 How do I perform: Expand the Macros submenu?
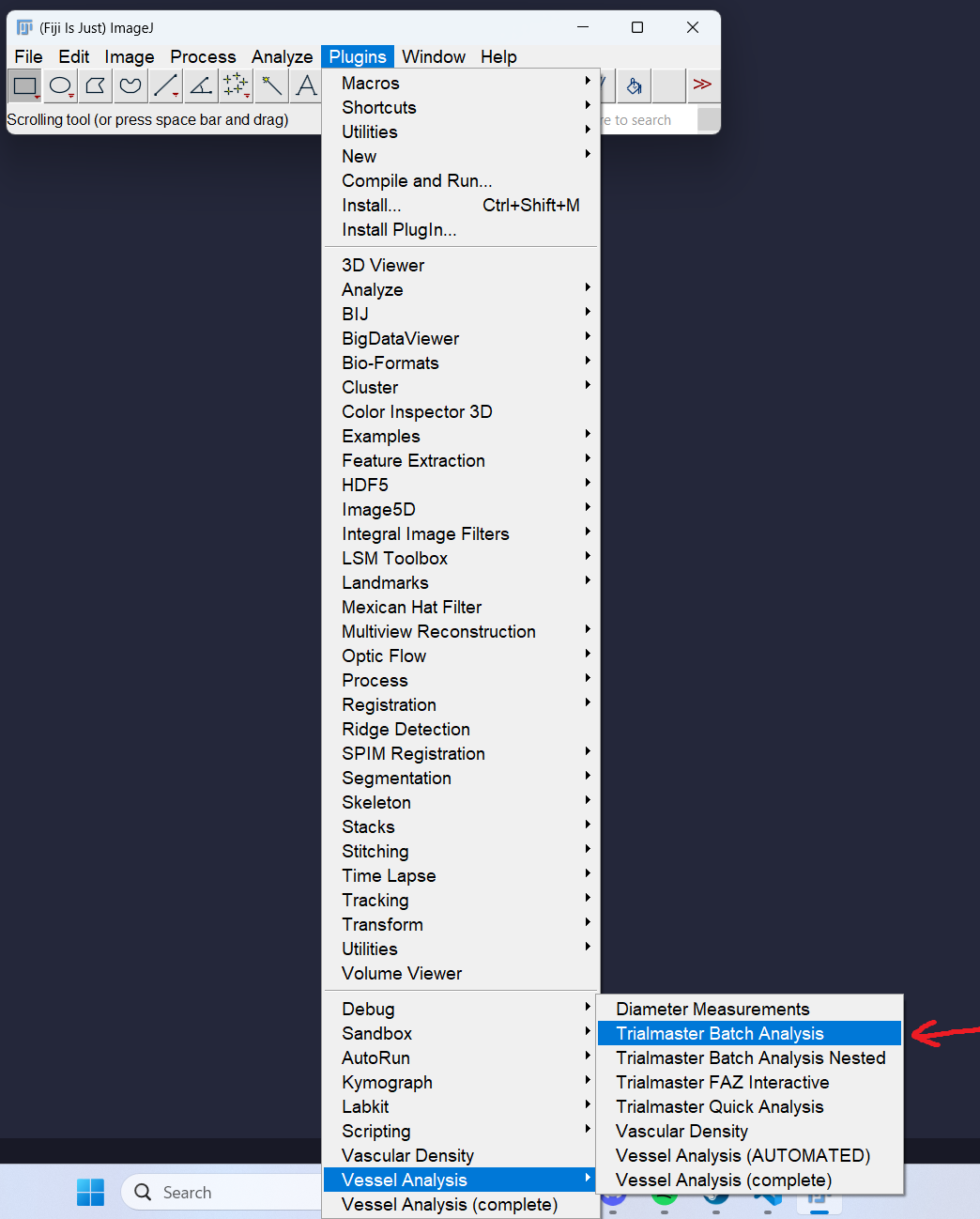point(461,83)
